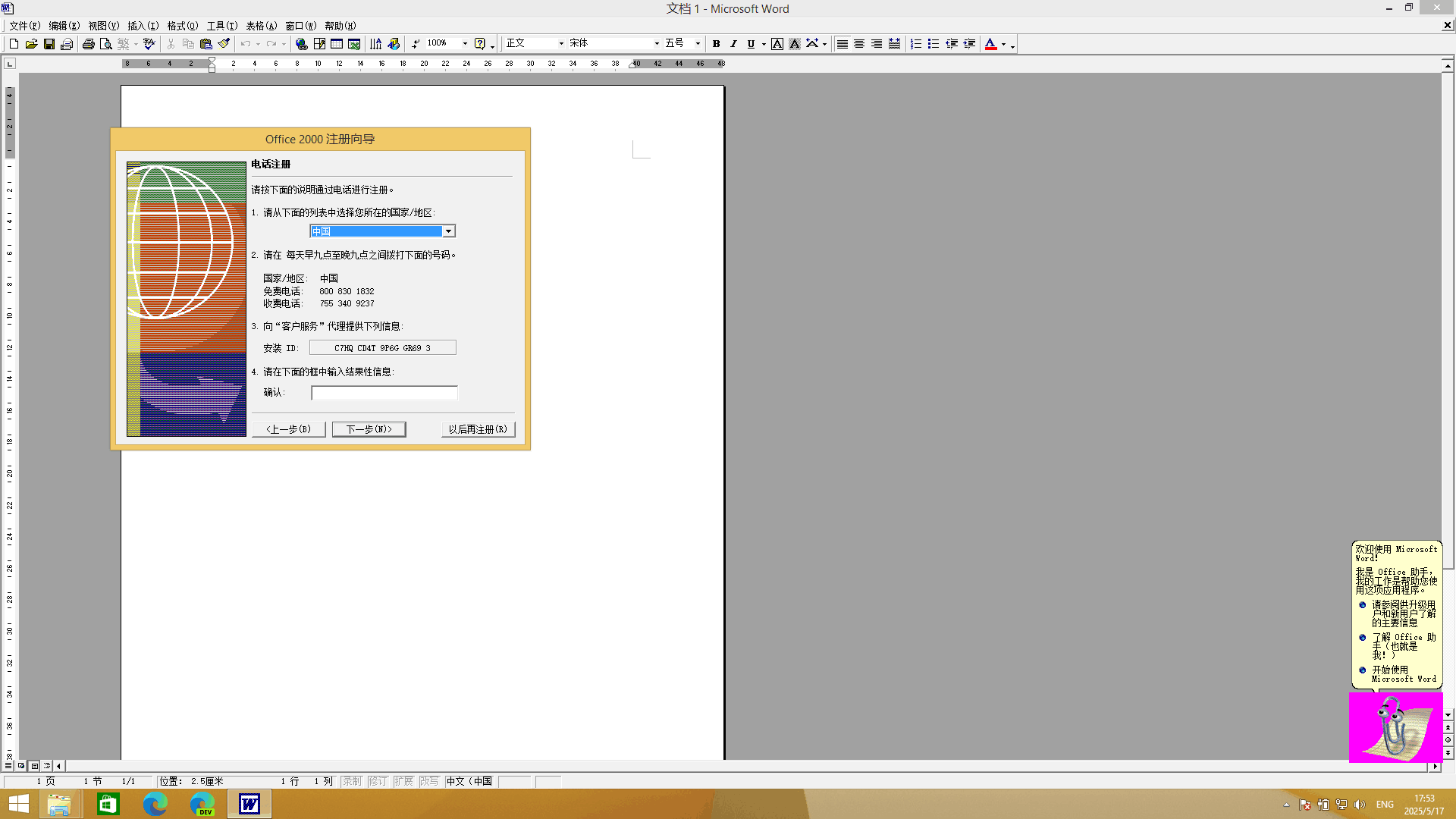Expand the 宋体 font name dropdown
The width and height of the screenshot is (1456, 819).
coord(657,44)
